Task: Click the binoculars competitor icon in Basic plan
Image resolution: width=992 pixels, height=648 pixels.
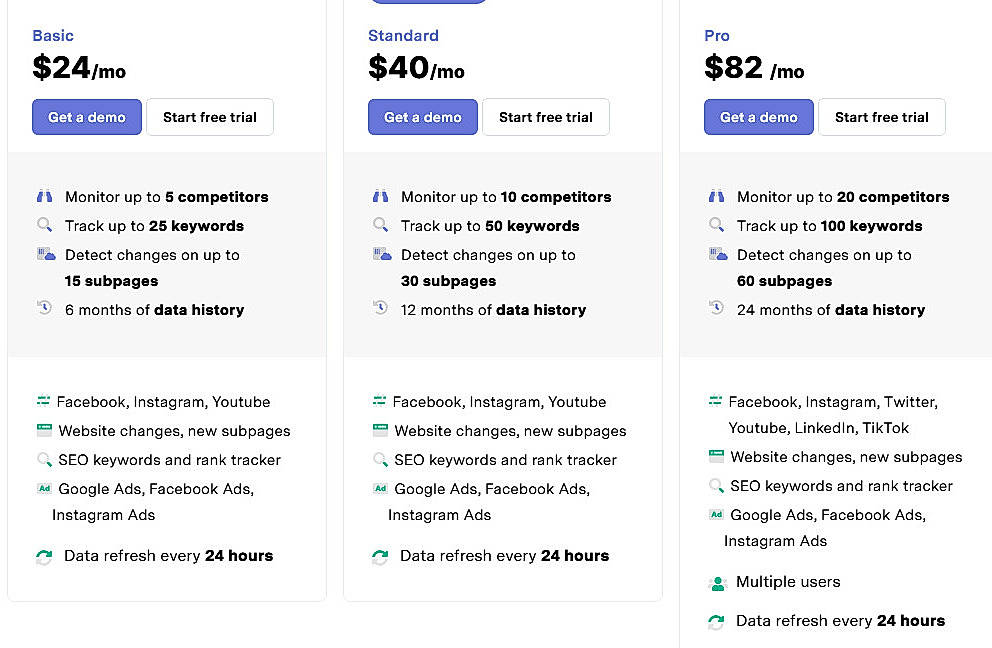Action: pyautogui.click(x=44, y=196)
